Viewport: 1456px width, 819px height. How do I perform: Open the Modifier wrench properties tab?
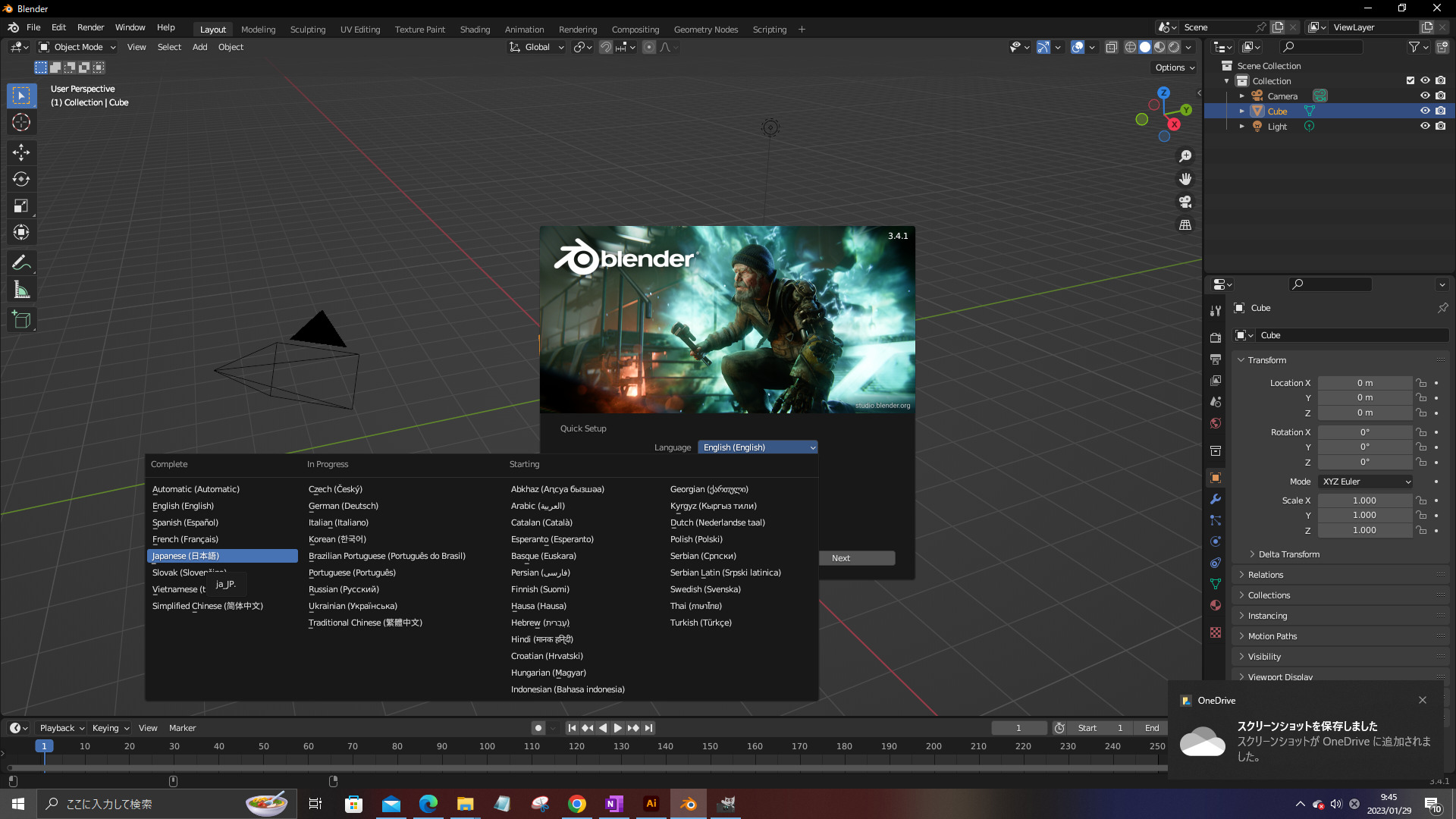coord(1216,499)
